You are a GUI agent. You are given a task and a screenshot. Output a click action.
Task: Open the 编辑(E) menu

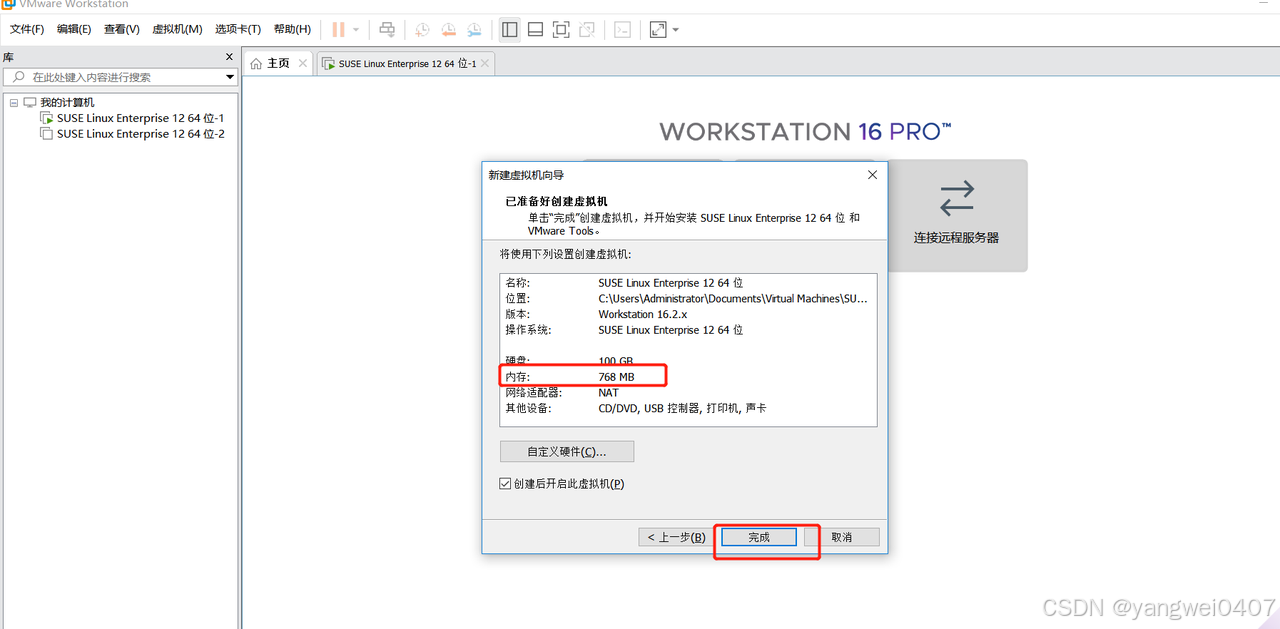point(74,29)
